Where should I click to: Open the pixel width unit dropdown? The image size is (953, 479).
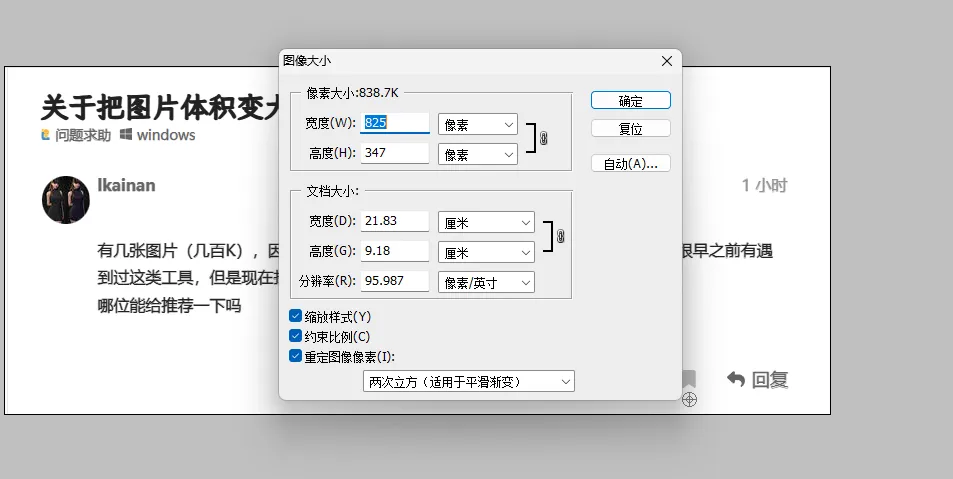click(477, 124)
